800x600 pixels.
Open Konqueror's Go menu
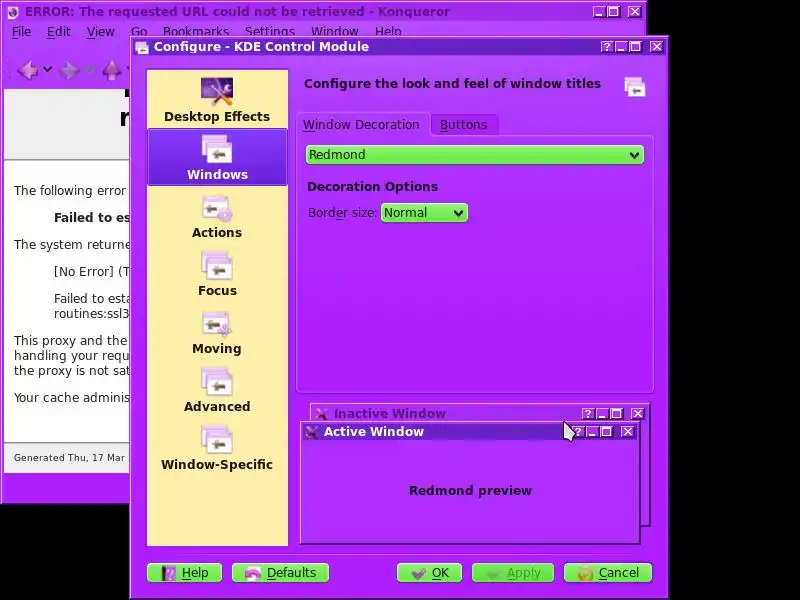139,32
